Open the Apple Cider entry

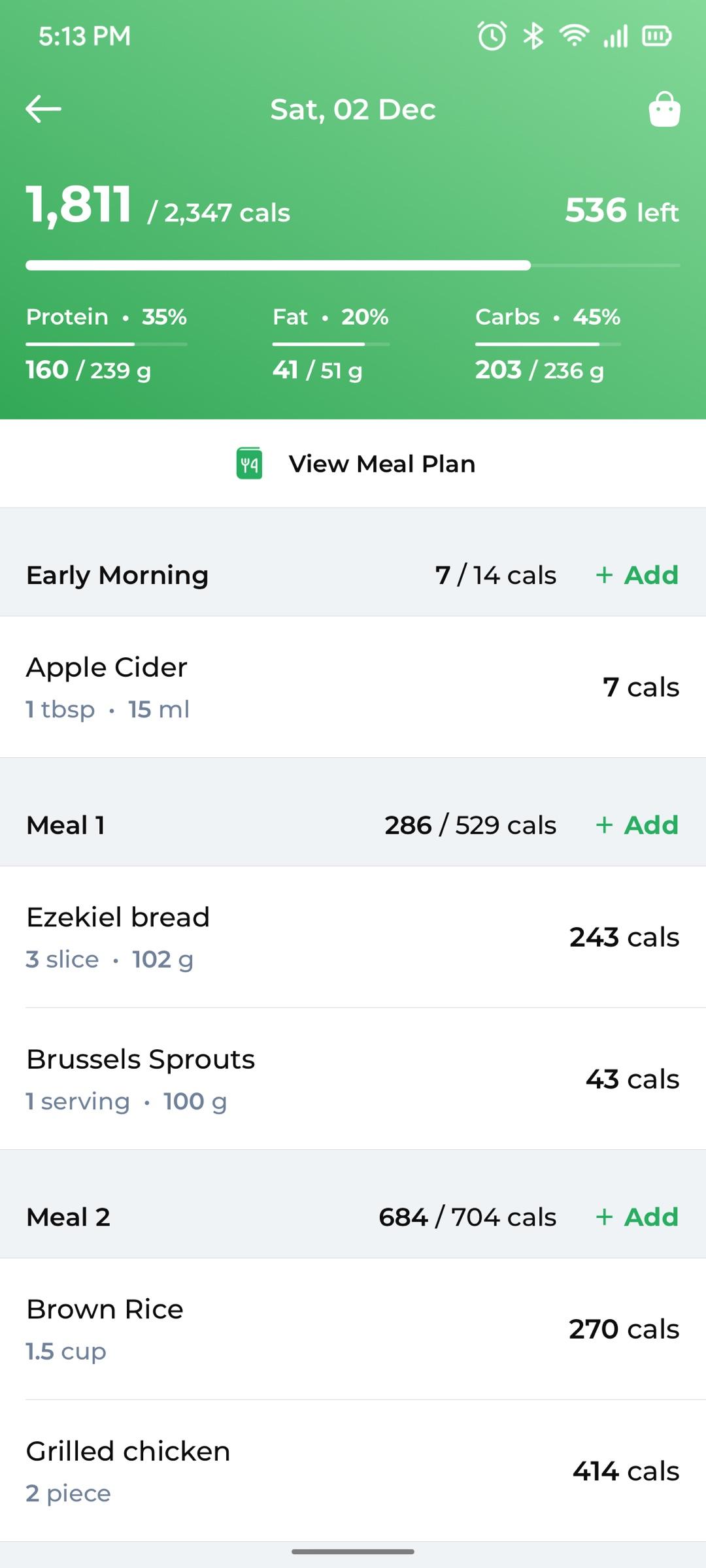pos(353,687)
